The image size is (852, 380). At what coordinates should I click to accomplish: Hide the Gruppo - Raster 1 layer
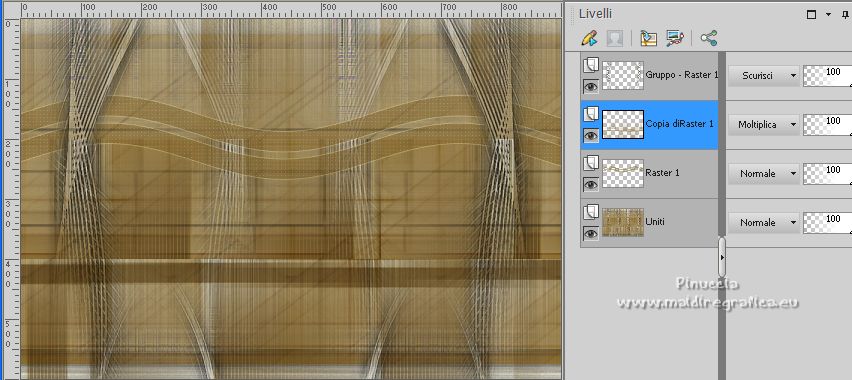pyautogui.click(x=591, y=86)
